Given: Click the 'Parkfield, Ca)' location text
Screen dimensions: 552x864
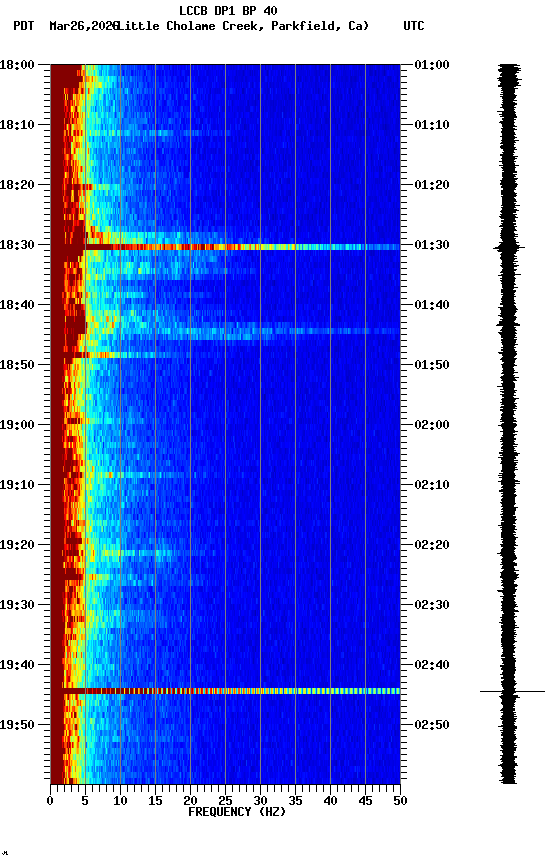Looking at the screenshot, I should pos(320,26).
